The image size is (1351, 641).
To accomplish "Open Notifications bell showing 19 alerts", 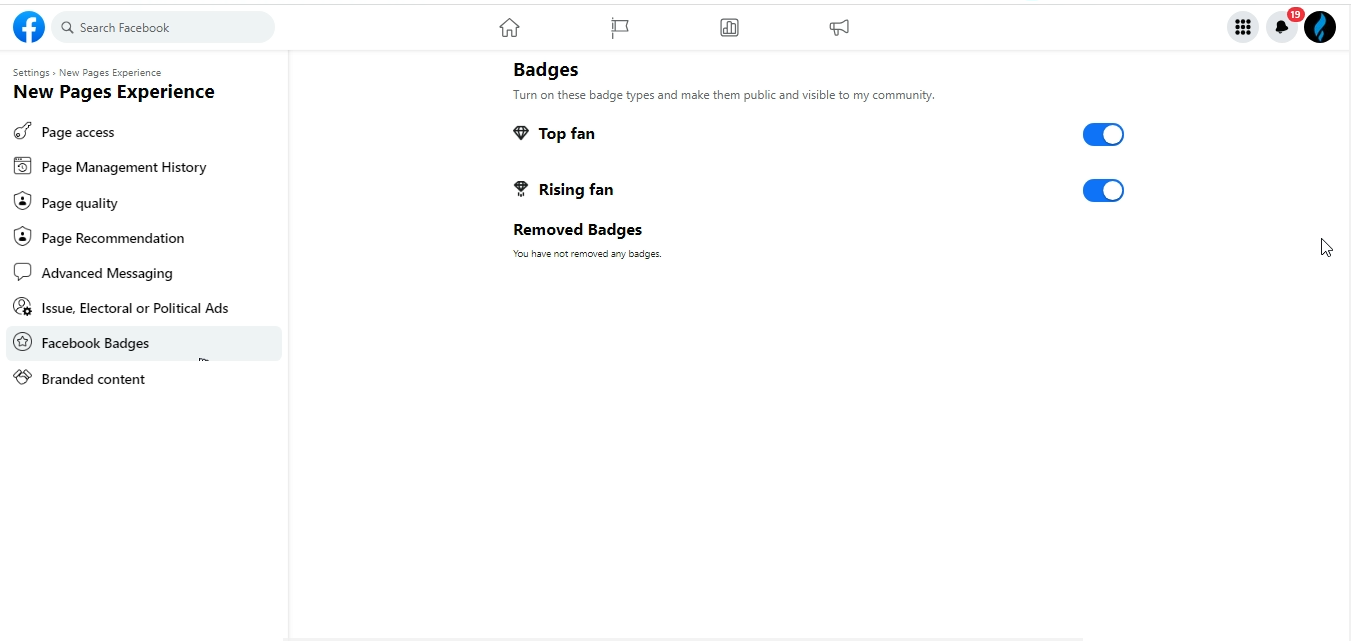I will (x=1281, y=27).
